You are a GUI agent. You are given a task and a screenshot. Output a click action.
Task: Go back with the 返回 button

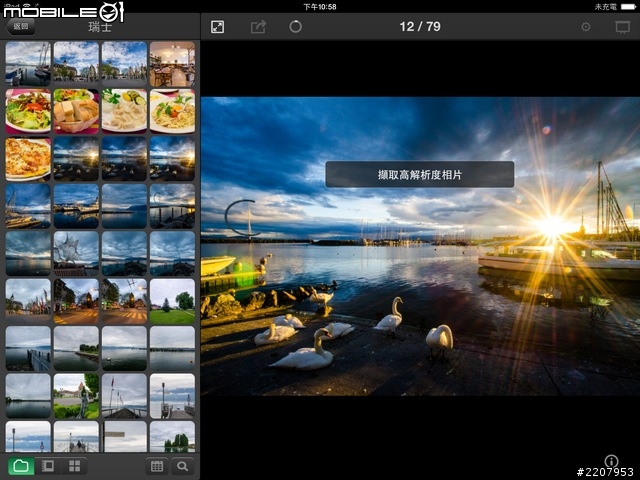20,27
